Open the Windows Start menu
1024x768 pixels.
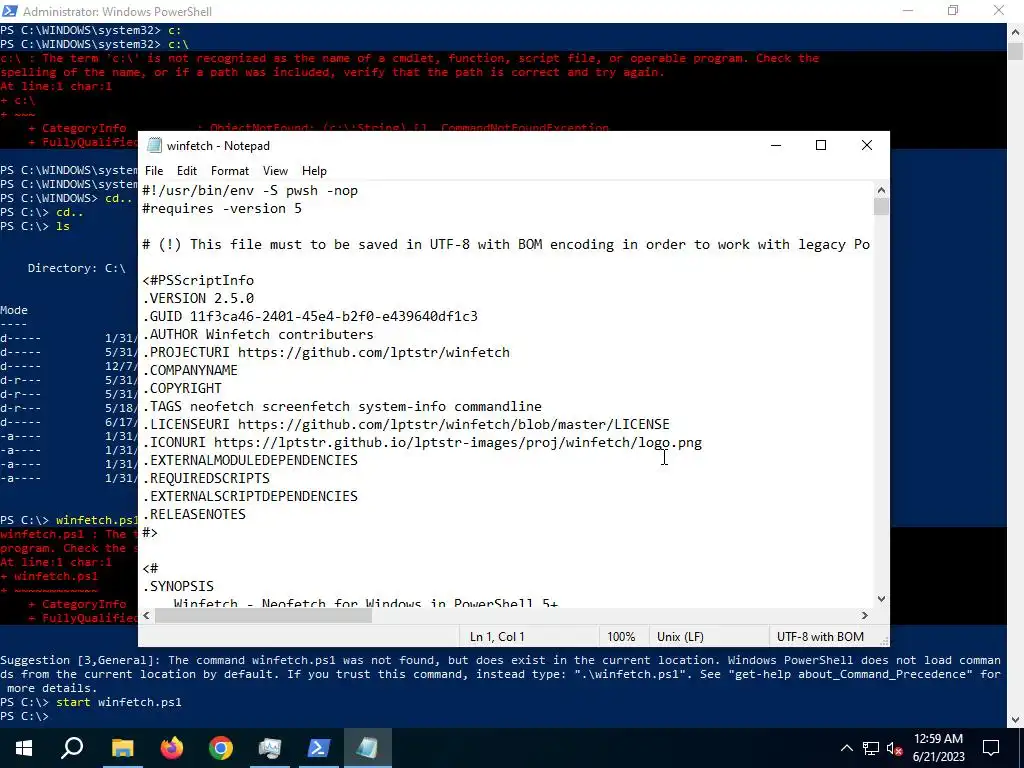[24, 748]
